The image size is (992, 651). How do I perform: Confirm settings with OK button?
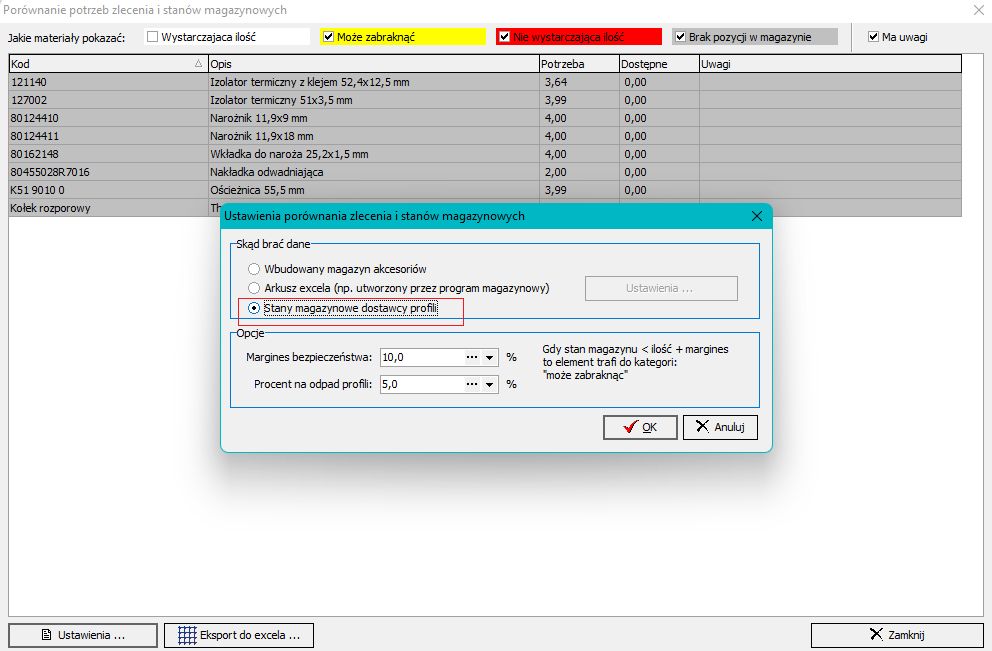tap(640, 427)
